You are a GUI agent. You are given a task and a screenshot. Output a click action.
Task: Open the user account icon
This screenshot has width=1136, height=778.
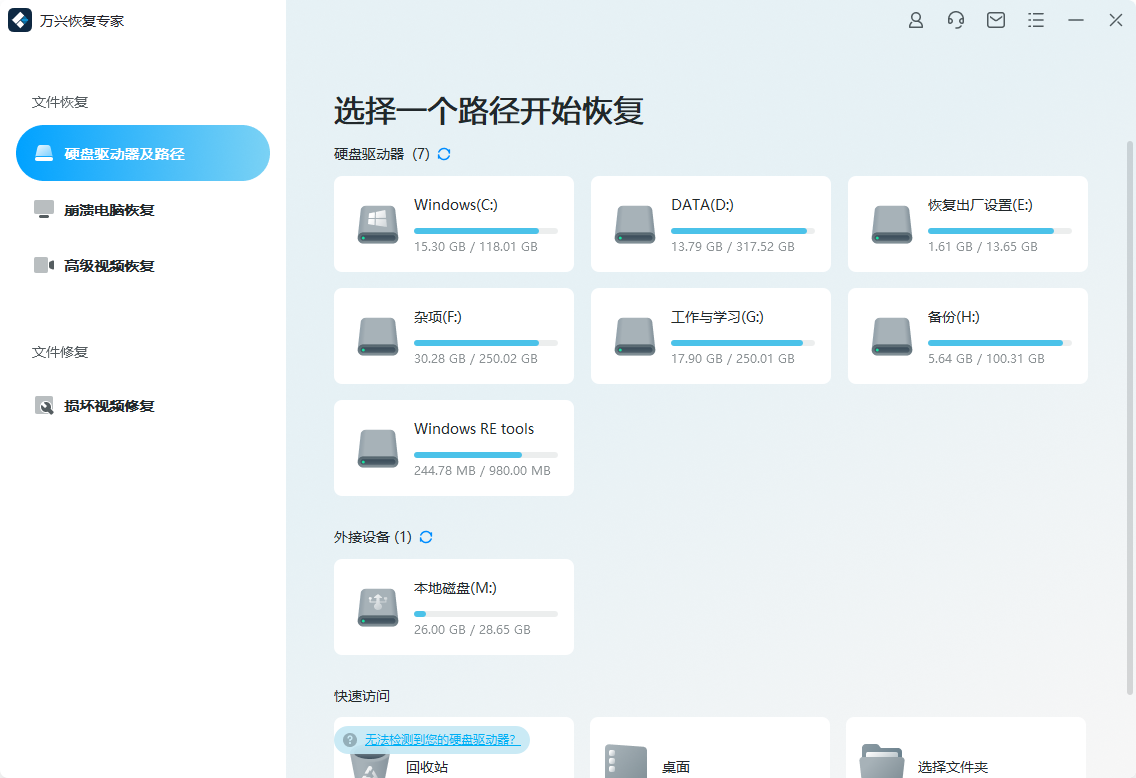coord(915,19)
